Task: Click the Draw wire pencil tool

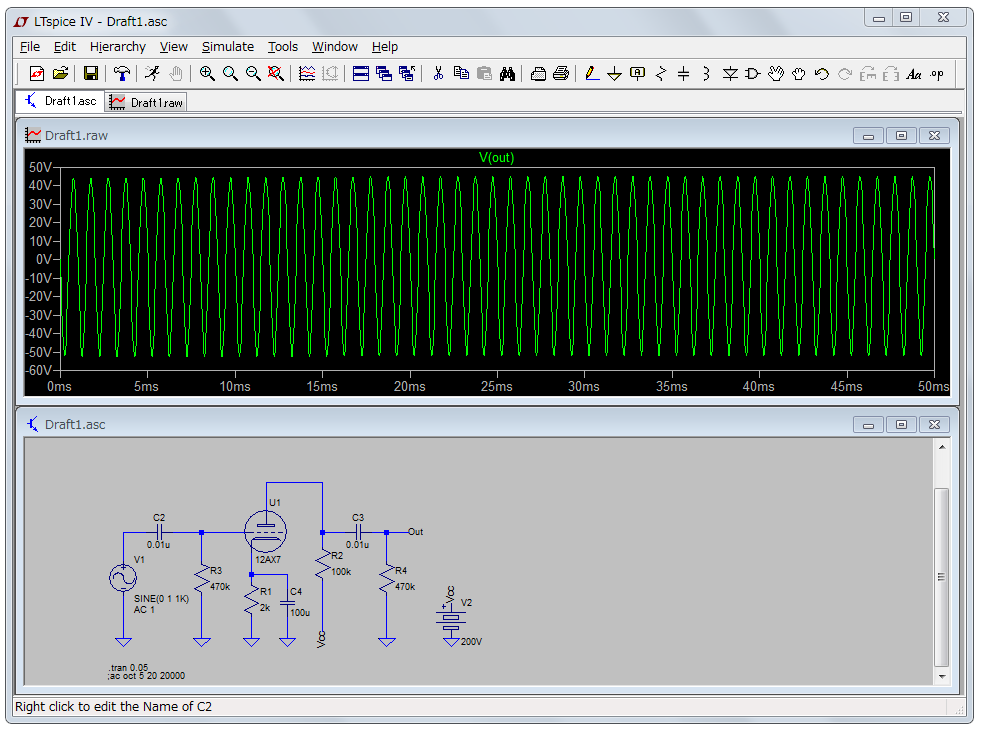Action: point(592,73)
